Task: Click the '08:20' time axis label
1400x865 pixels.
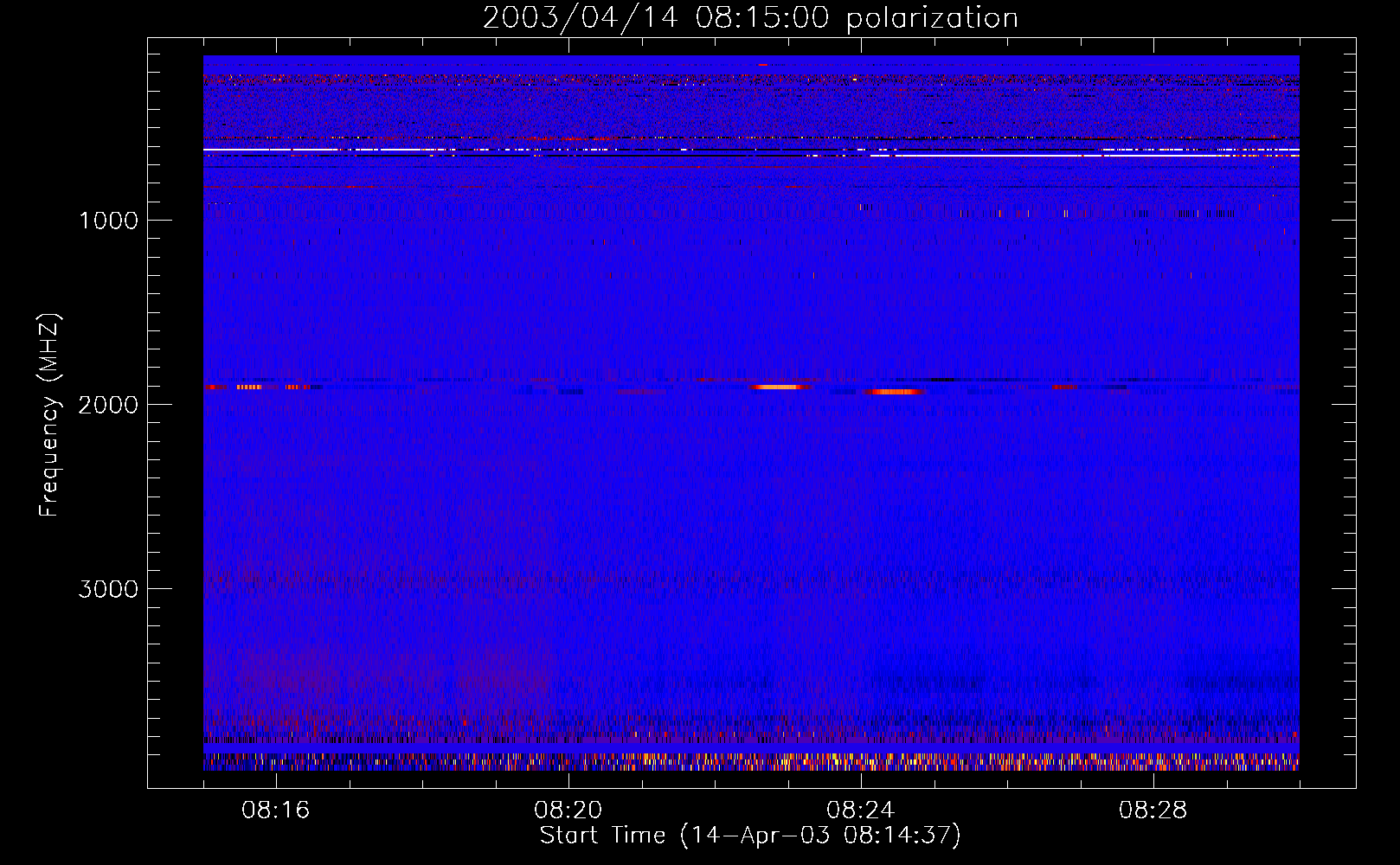Action: 568,811
